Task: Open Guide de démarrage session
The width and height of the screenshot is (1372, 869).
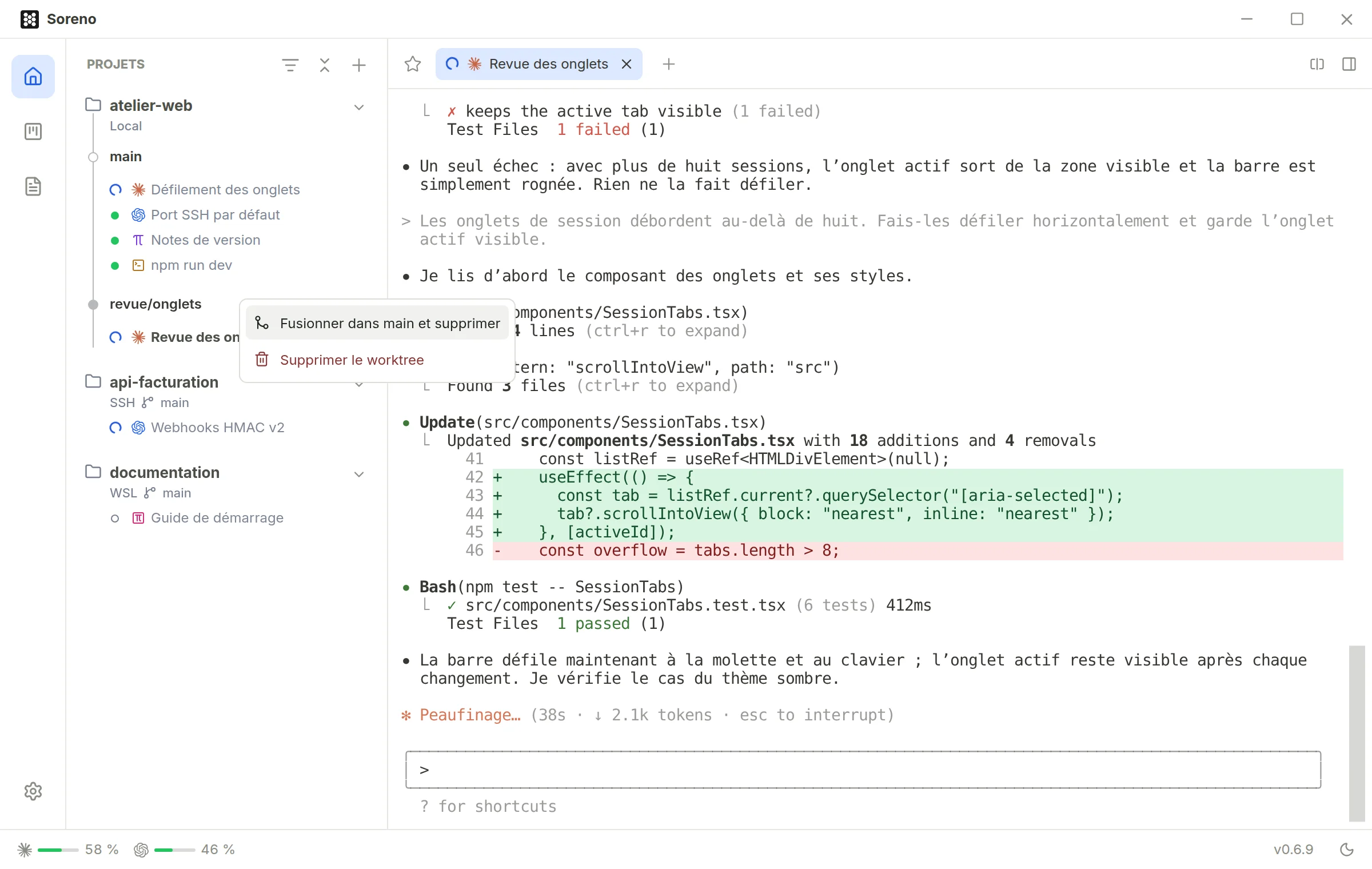Action: click(217, 517)
